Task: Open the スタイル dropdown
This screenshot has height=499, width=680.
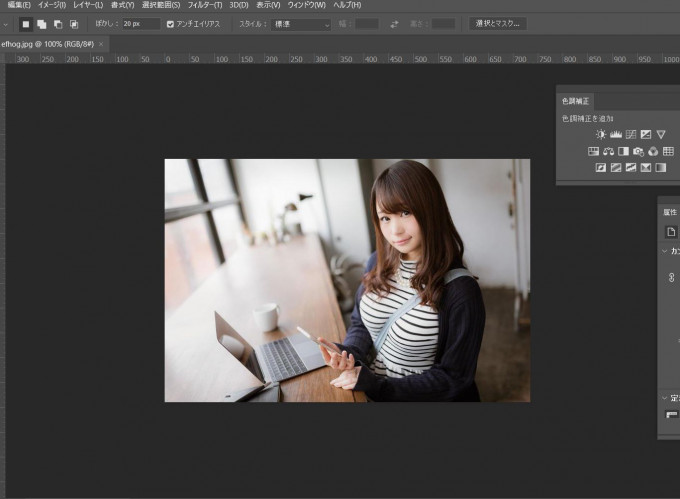Action: (x=301, y=24)
